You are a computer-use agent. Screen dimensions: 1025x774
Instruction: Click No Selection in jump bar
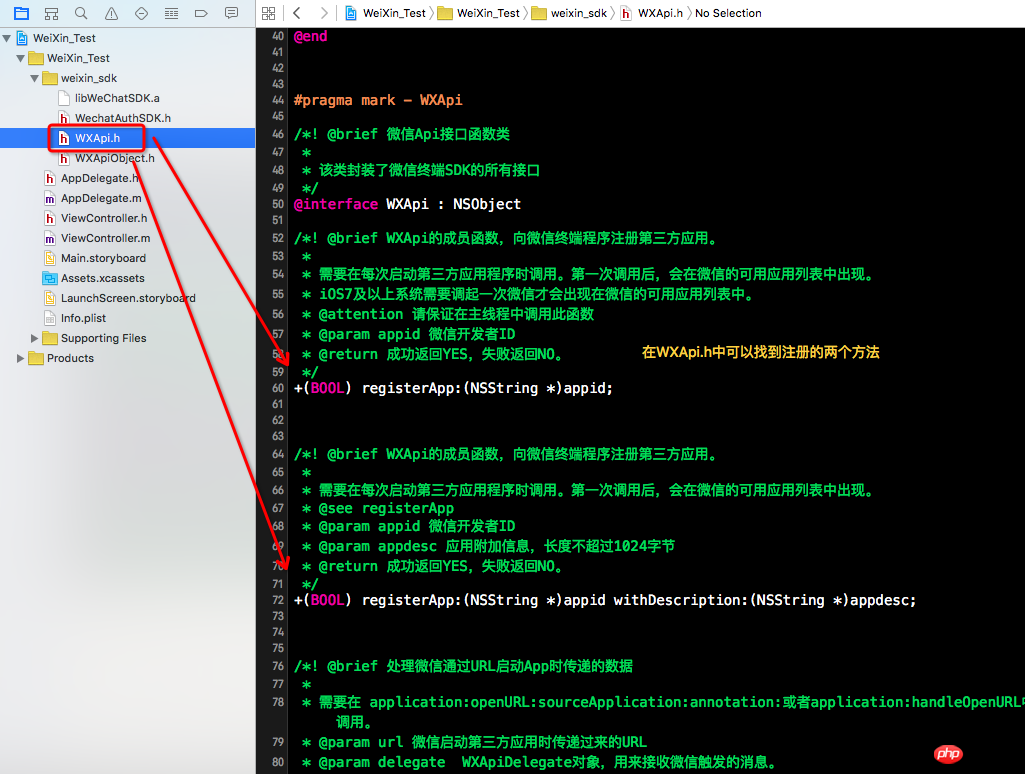(728, 13)
